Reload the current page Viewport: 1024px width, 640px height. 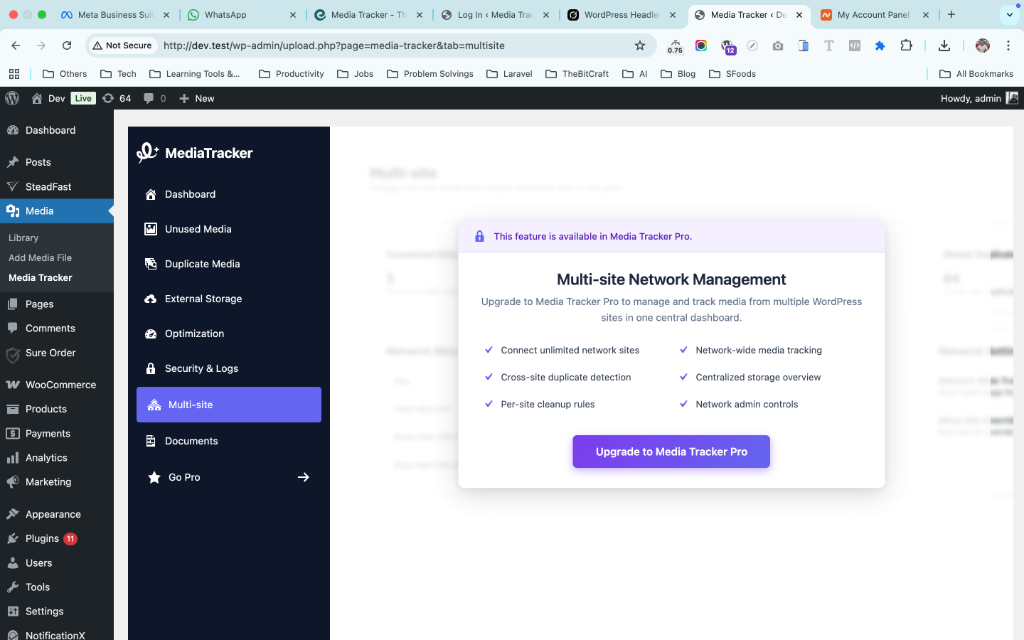[x=67, y=46]
